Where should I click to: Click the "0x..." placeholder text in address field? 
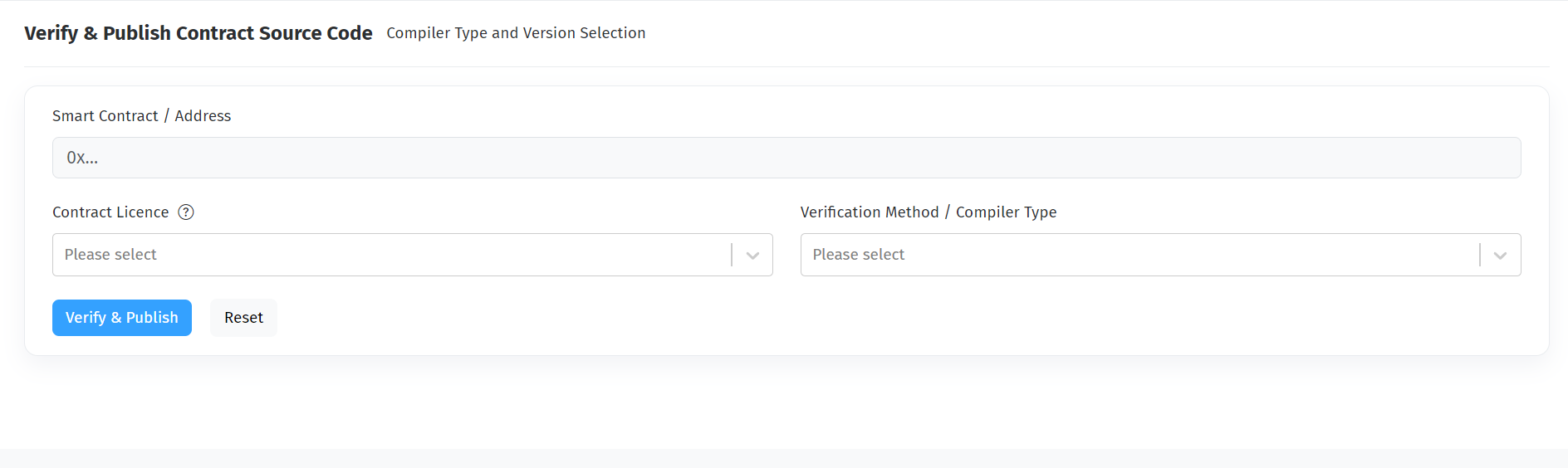[82, 158]
